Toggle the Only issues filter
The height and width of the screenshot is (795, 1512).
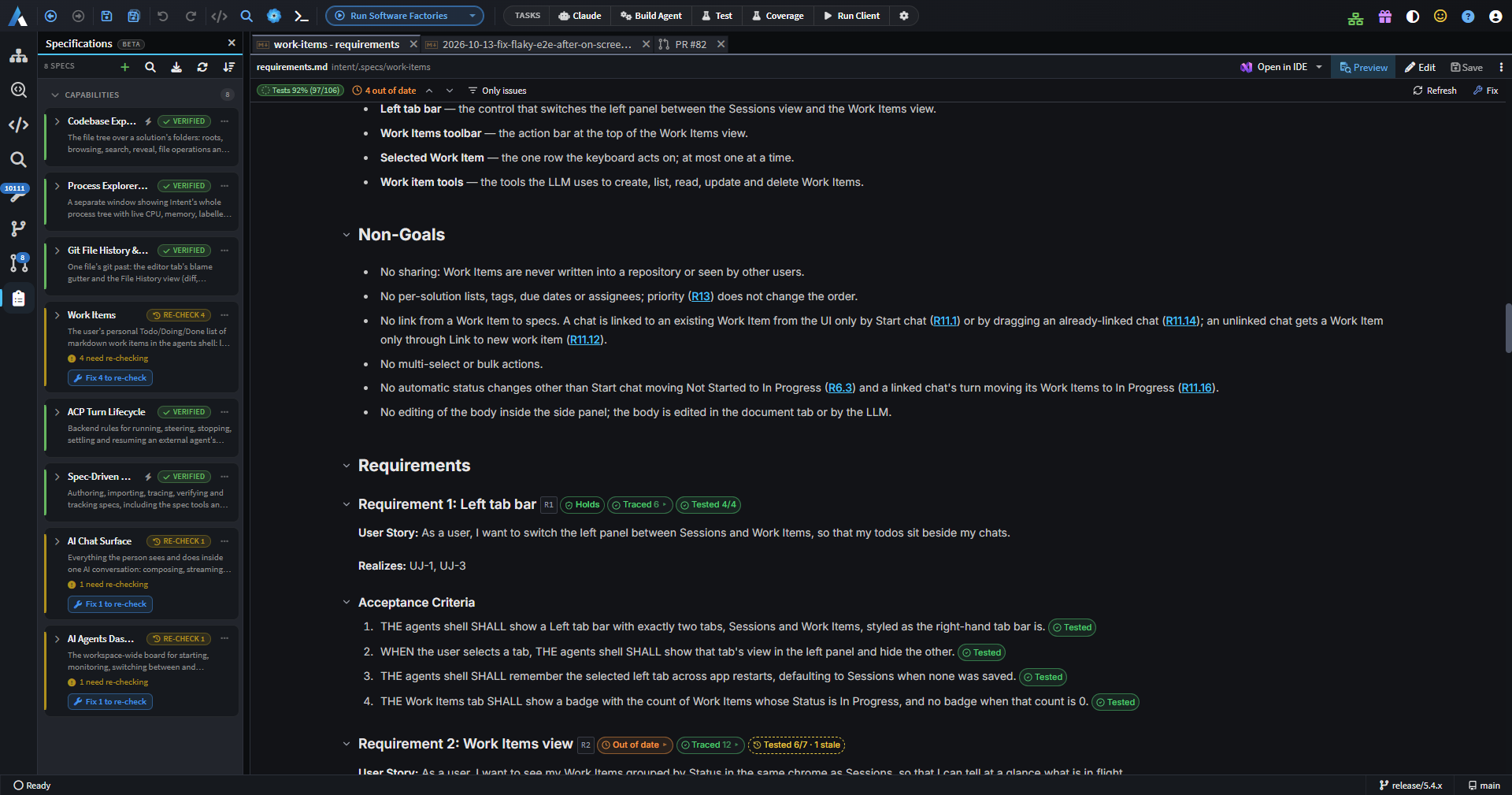point(497,91)
